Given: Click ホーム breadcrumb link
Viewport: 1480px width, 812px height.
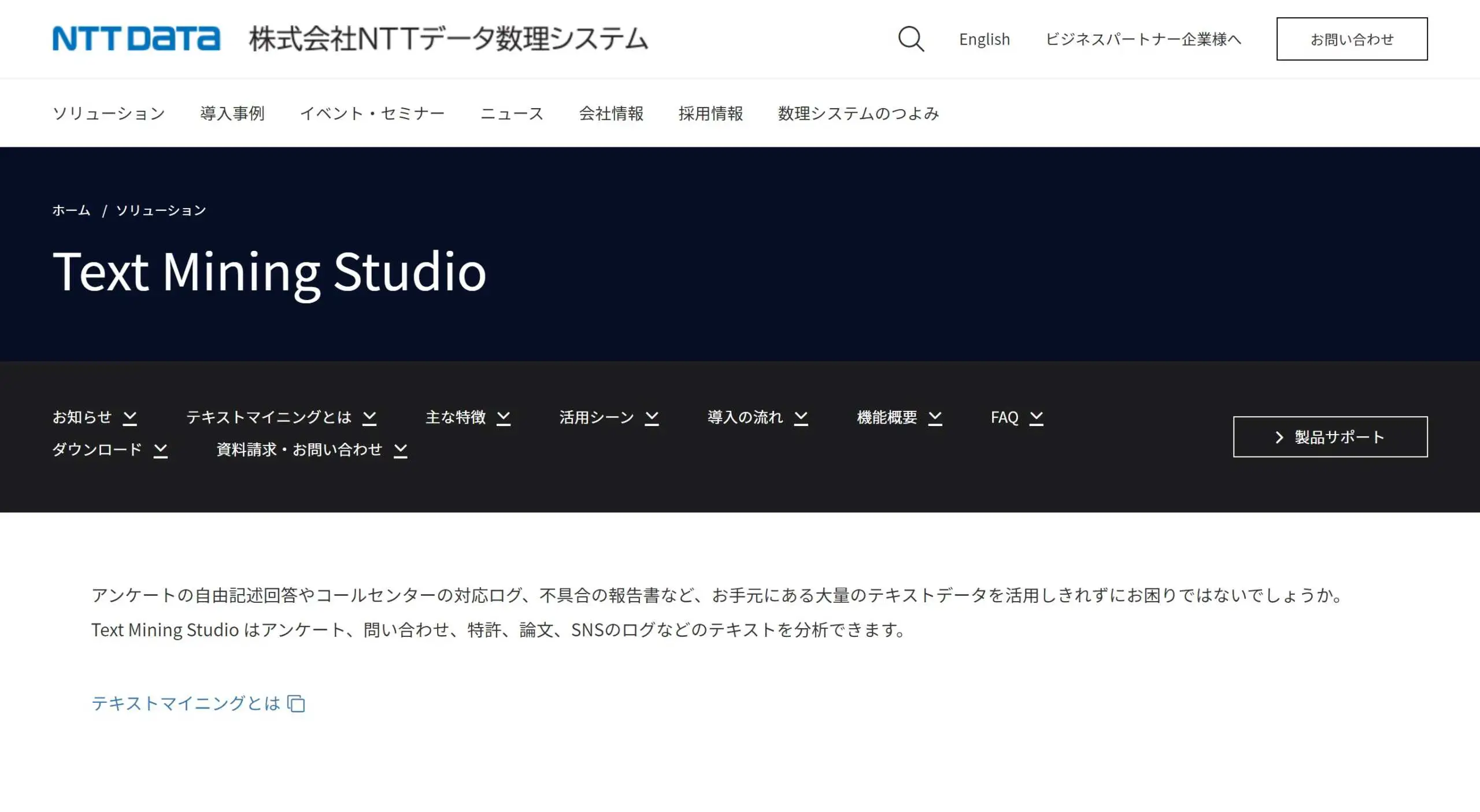Looking at the screenshot, I should click(71, 210).
